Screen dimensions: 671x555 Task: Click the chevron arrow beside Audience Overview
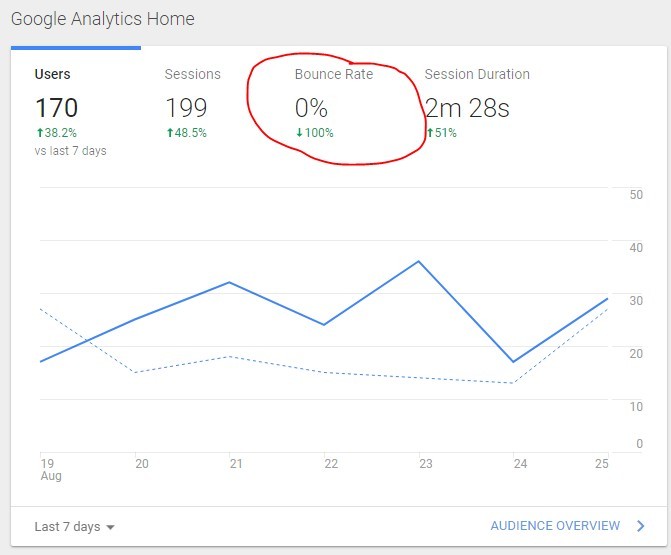click(640, 526)
